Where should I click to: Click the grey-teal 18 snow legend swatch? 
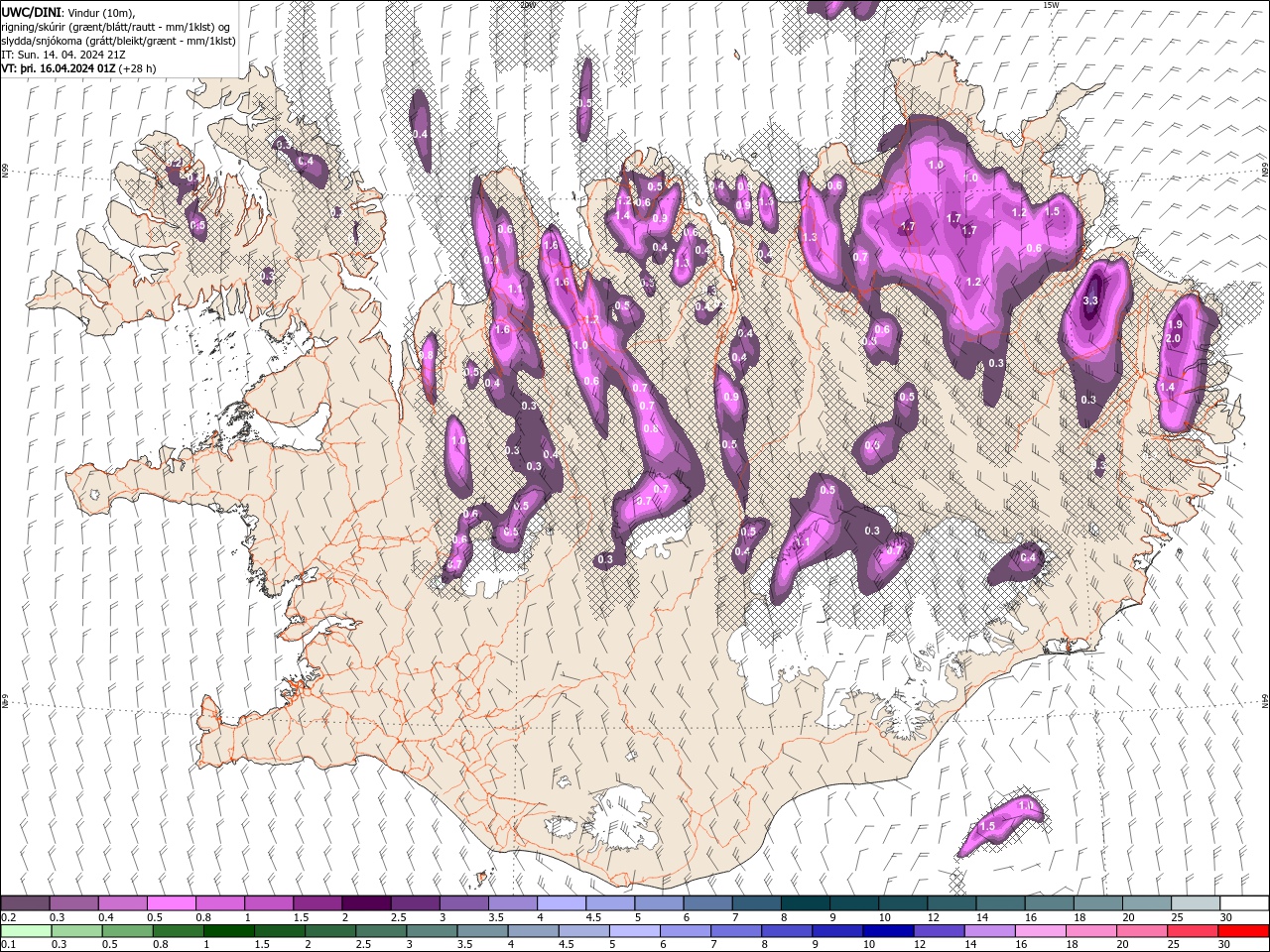[1097, 903]
